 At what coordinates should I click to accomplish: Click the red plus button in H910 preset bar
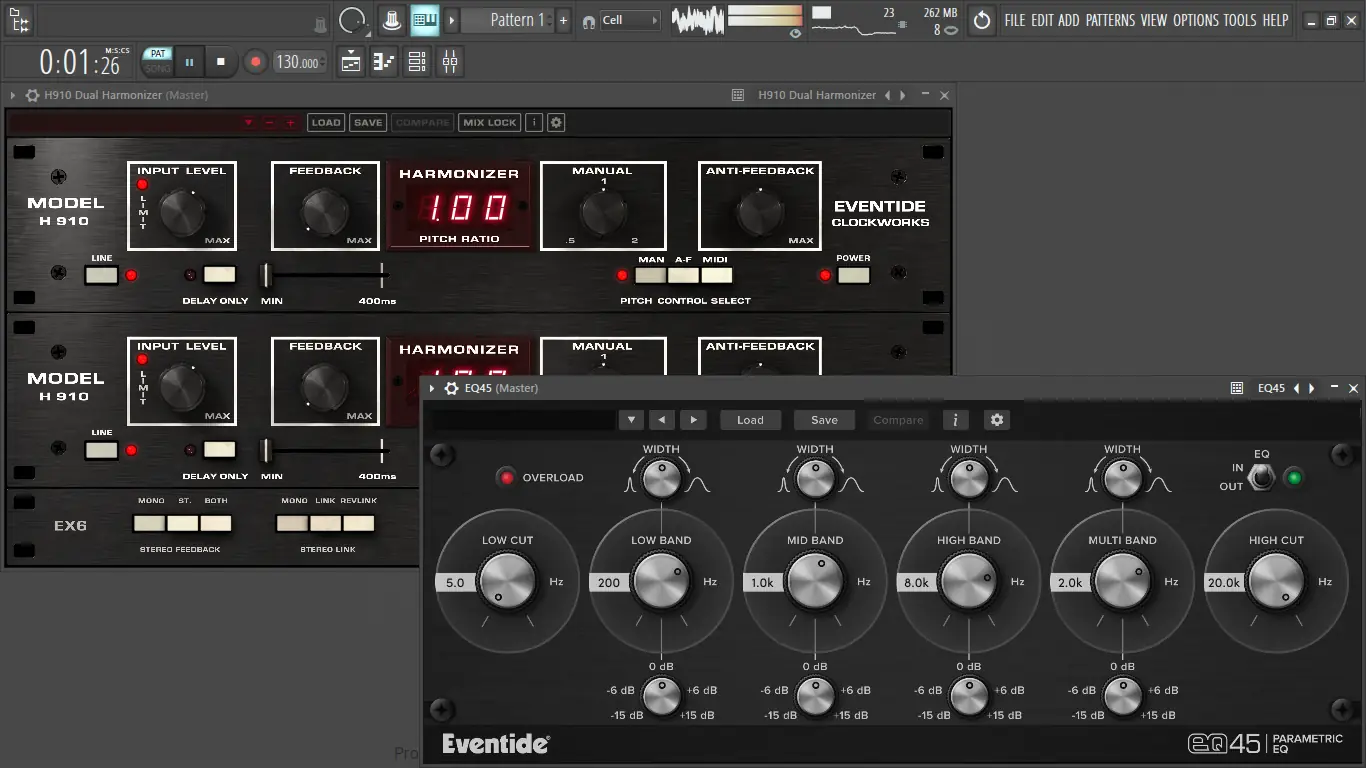point(291,123)
